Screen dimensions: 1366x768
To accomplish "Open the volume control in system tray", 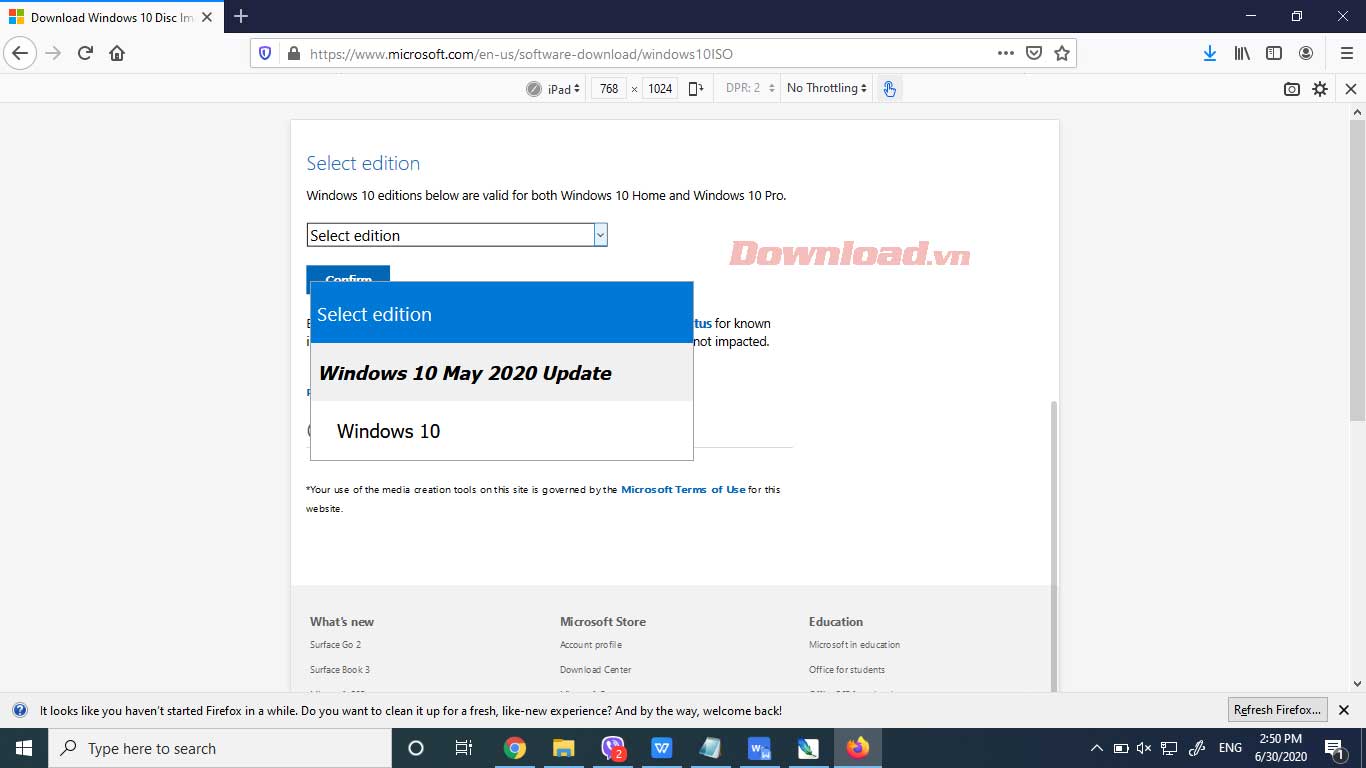I will click(x=1144, y=748).
